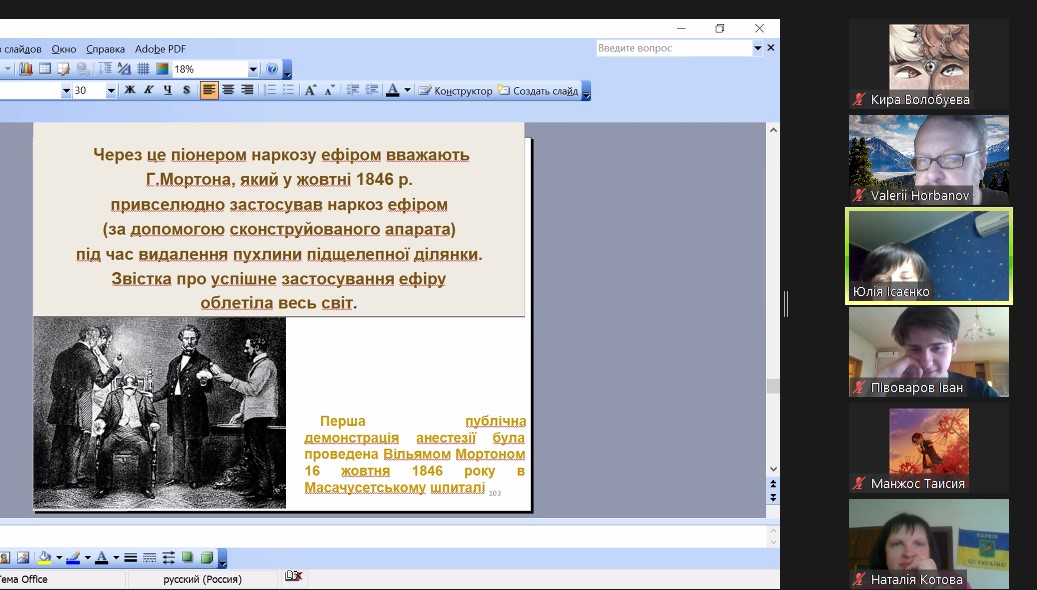Apply line color in drawing toolbar

(x=73, y=558)
